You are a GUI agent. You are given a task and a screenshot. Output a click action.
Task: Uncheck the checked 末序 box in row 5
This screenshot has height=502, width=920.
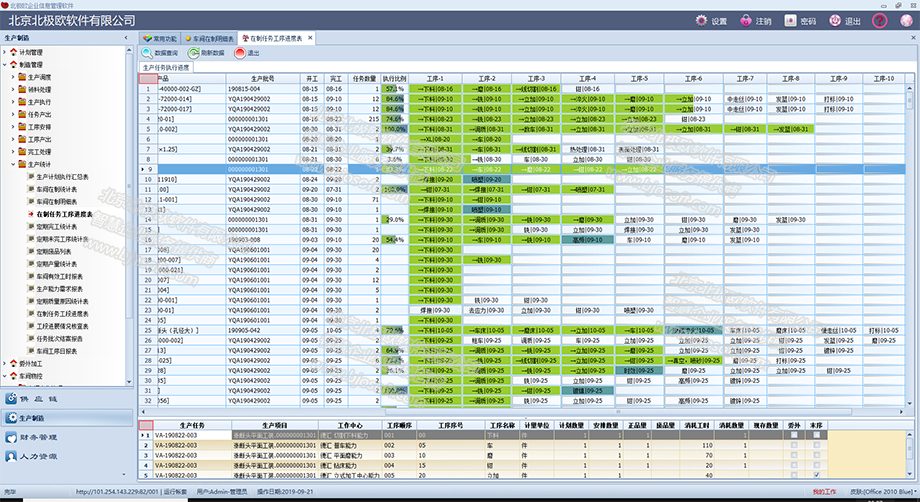click(817, 475)
